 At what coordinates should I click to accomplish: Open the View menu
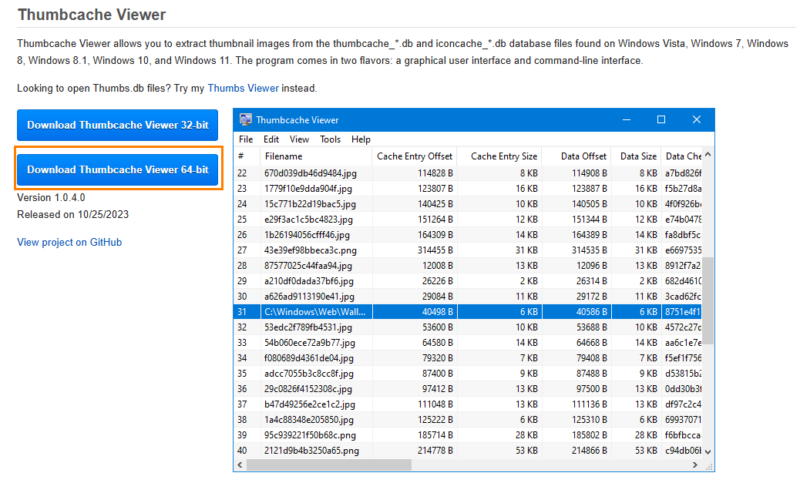tap(299, 139)
